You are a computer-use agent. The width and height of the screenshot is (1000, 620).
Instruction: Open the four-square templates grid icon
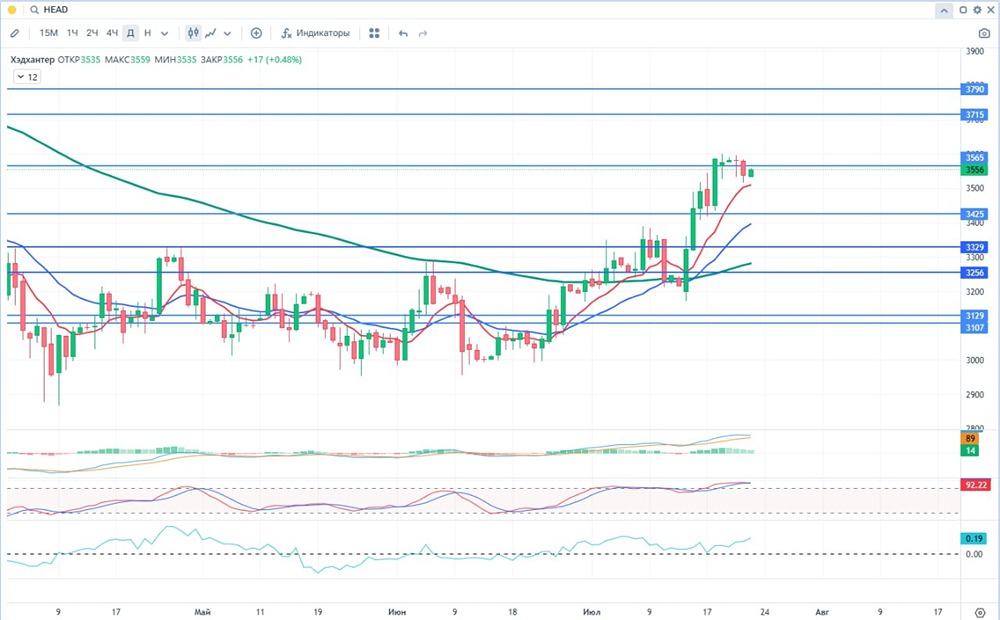[x=374, y=33]
